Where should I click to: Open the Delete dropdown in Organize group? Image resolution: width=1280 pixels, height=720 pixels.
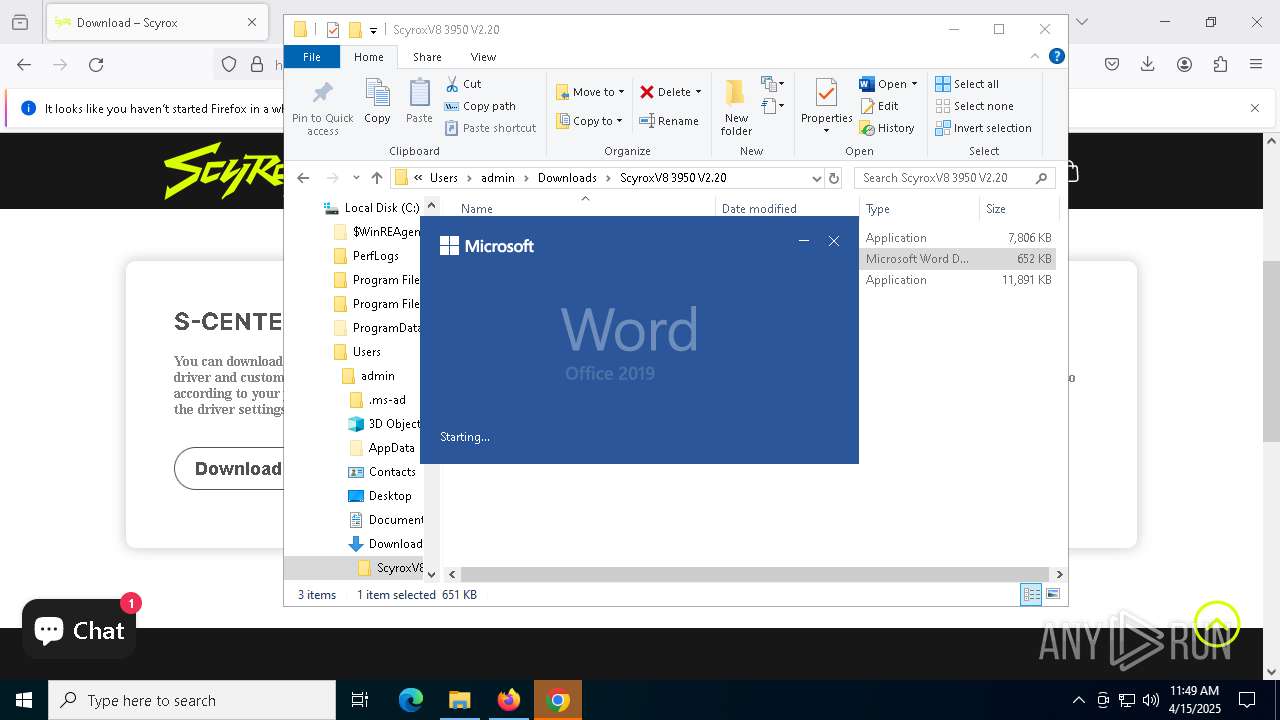[670, 92]
